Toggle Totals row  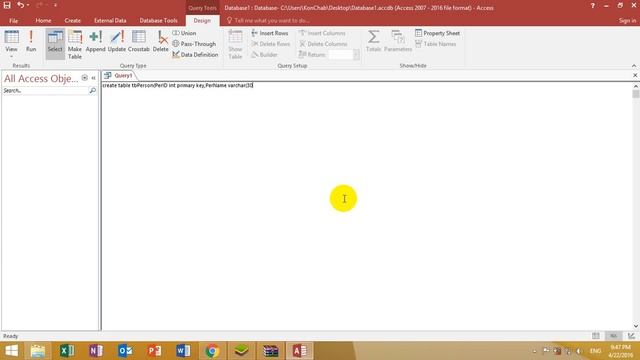[373, 41]
